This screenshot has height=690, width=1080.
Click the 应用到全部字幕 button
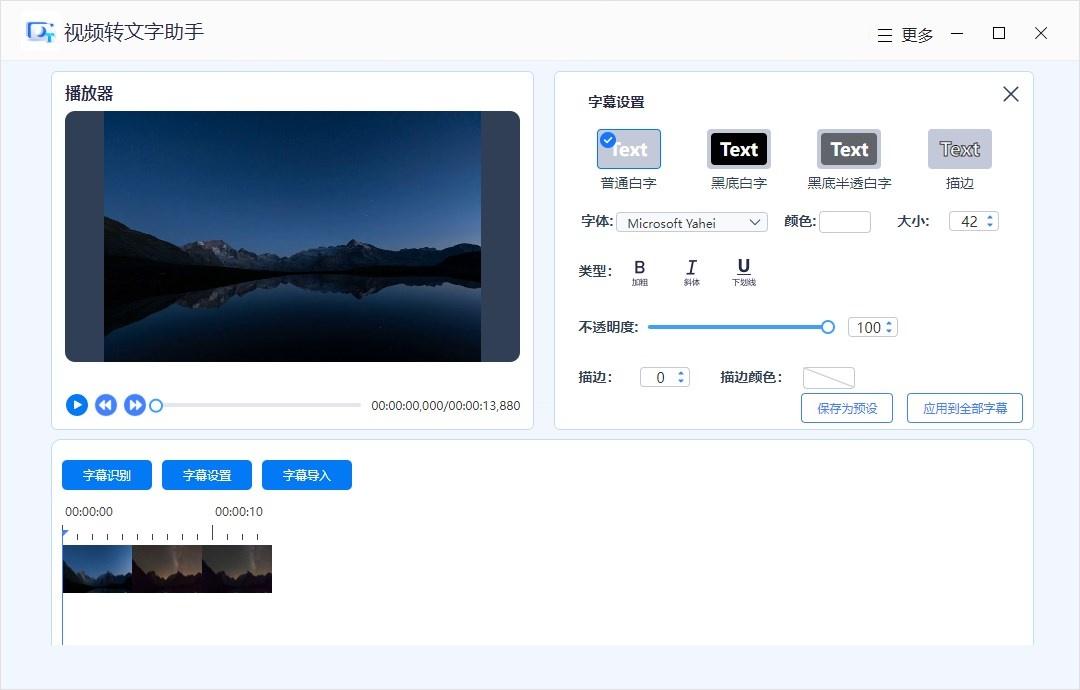(965, 408)
